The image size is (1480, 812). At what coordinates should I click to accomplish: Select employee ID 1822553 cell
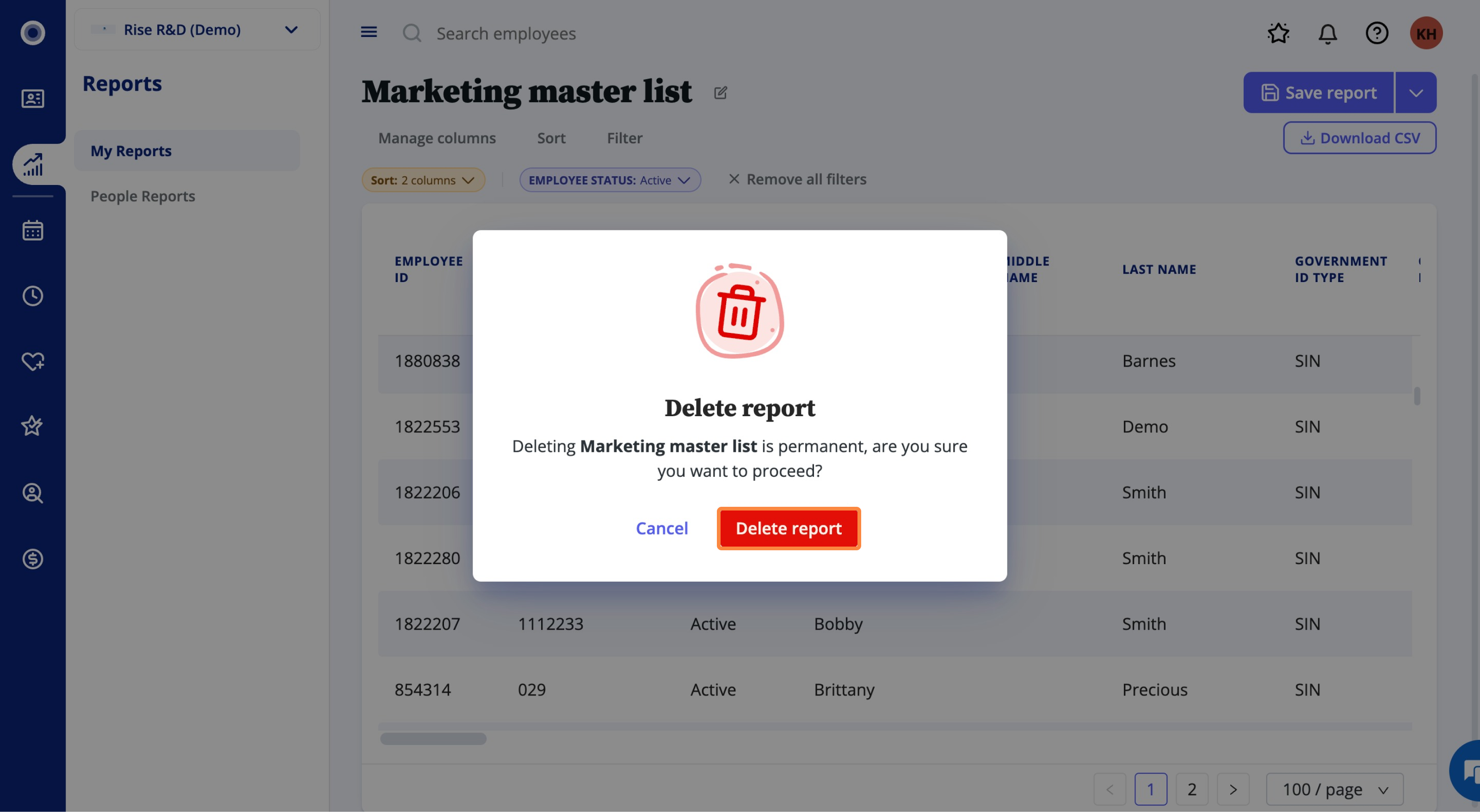click(x=427, y=427)
